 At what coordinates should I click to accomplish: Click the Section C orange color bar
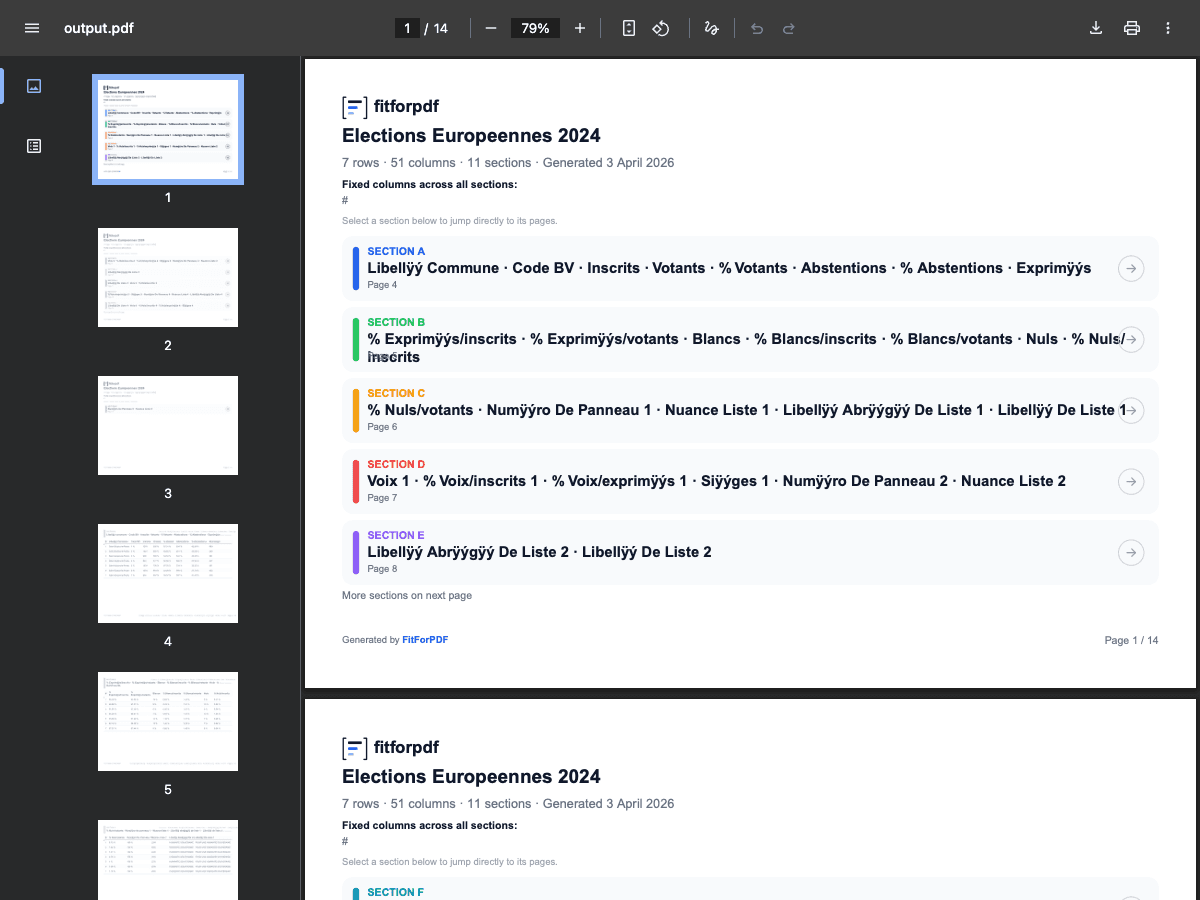(x=355, y=410)
